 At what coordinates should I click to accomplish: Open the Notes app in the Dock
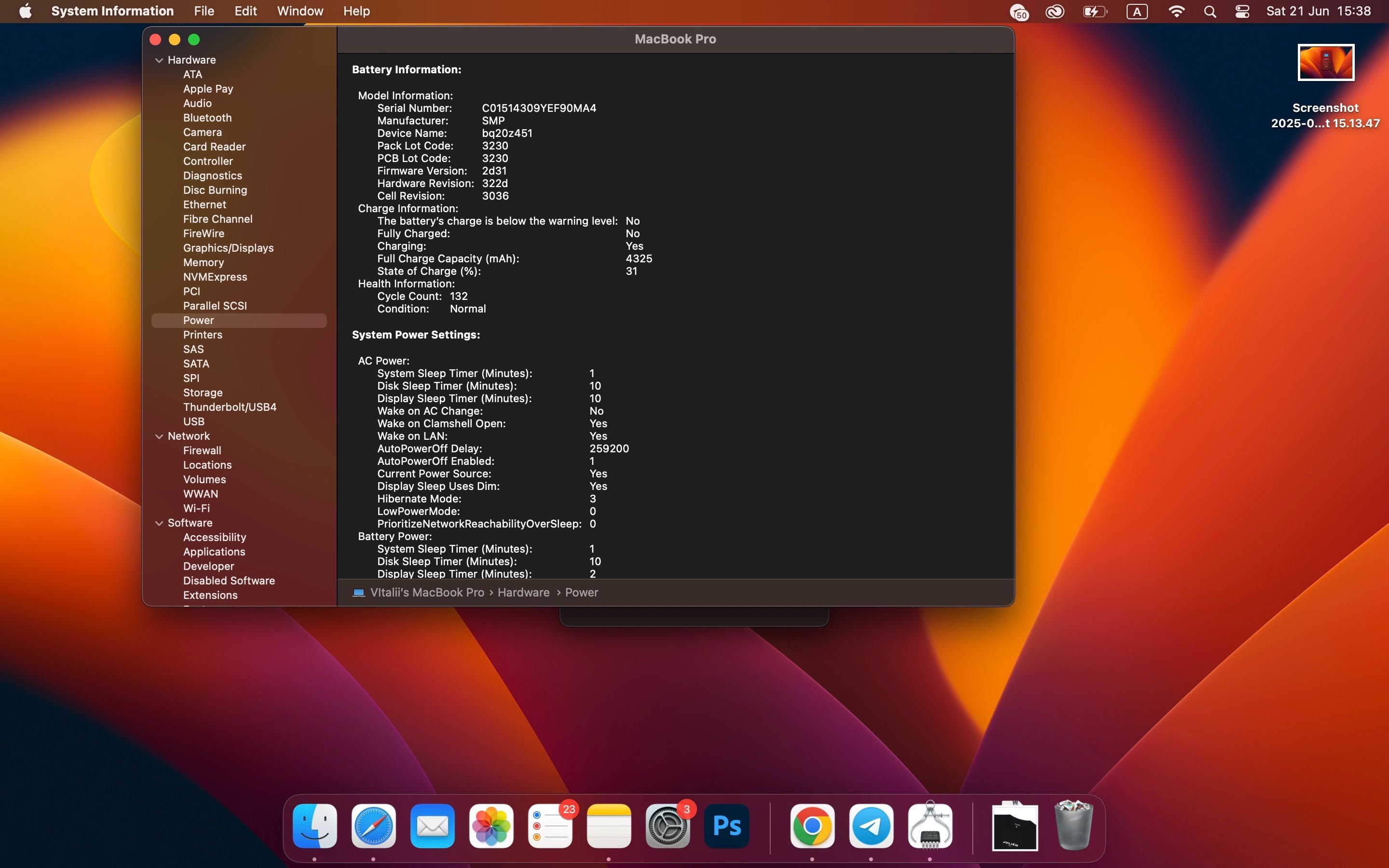coord(609,826)
